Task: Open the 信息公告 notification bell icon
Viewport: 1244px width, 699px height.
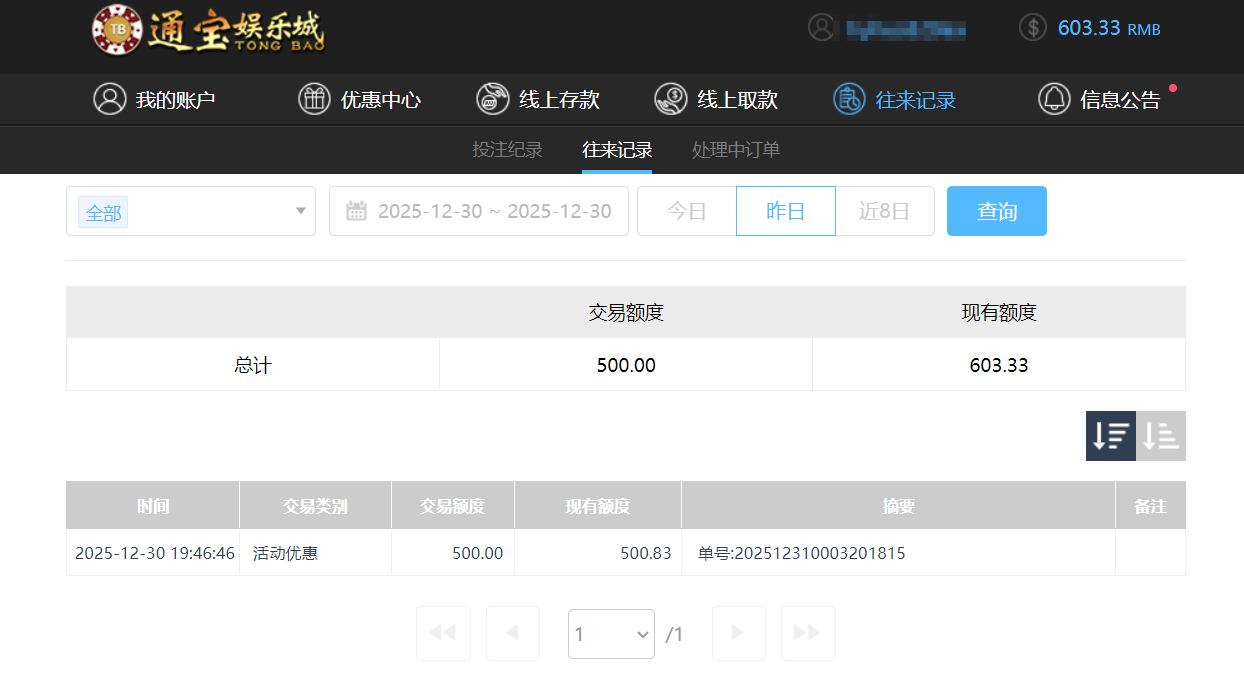Action: (1054, 99)
